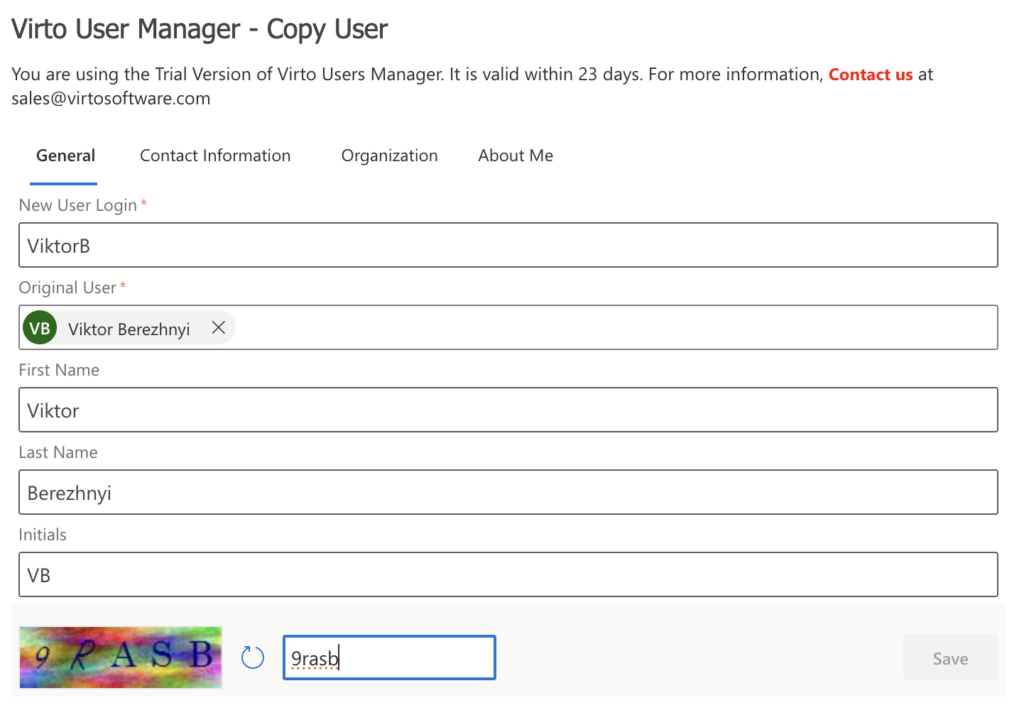
Task: Click the Virto User Manager - Copy User heading
Action: pos(199,29)
